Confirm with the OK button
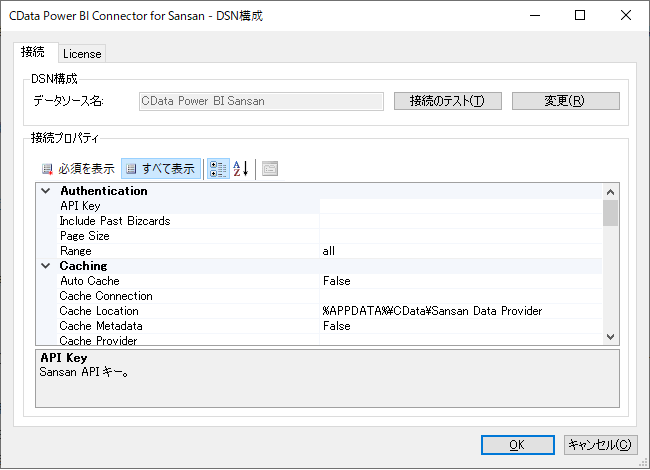Image resolution: width=650 pixels, height=470 pixels. pos(517,445)
